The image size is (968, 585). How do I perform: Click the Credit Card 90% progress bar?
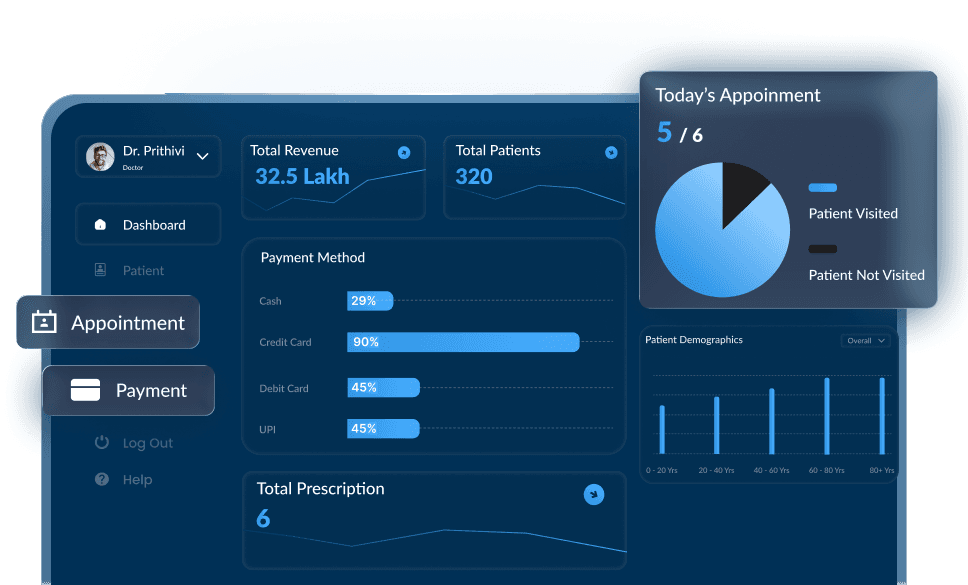tap(462, 342)
